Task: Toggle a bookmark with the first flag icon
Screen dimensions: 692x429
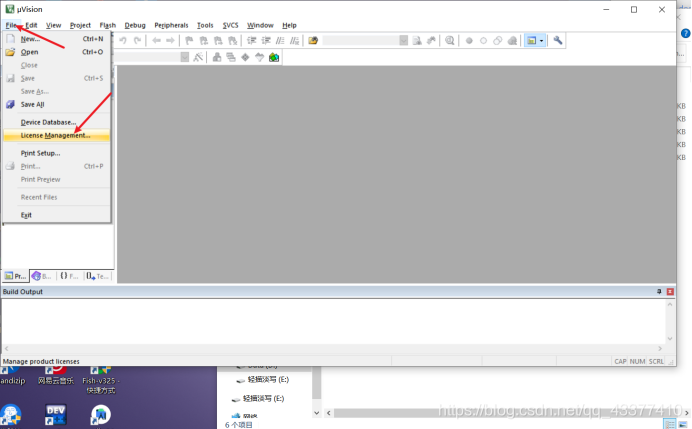Action: [x=189, y=41]
